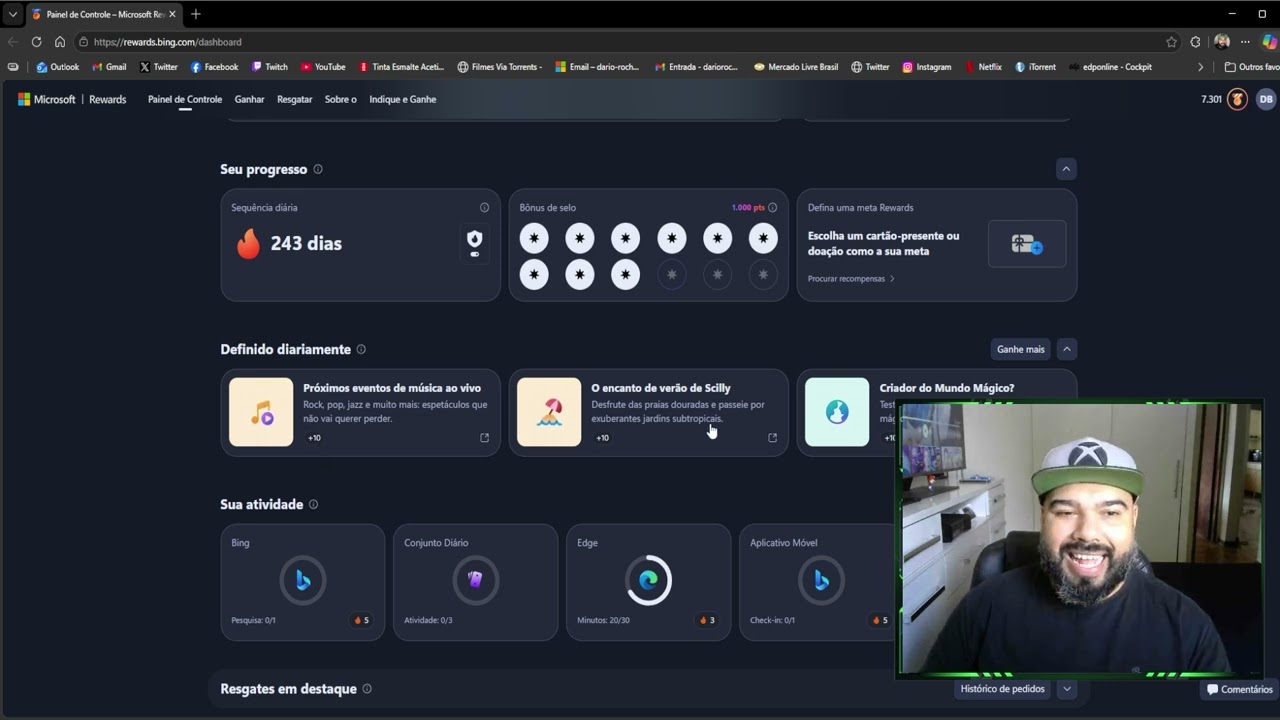The image size is (1280, 720).
Task: Open the Resgatar menu item
Action: pos(294,99)
